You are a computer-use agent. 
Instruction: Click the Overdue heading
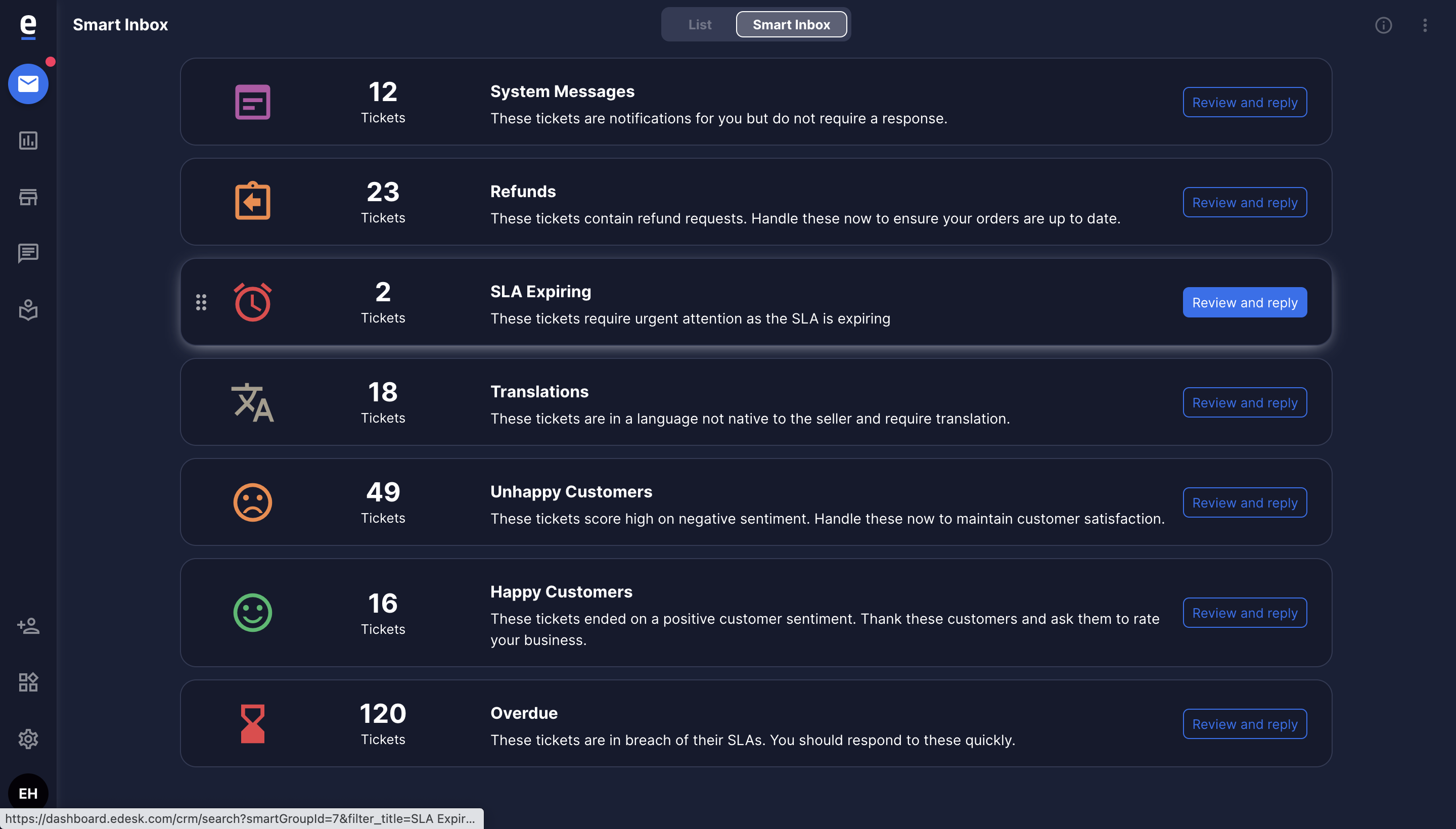pyautogui.click(x=524, y=713)
